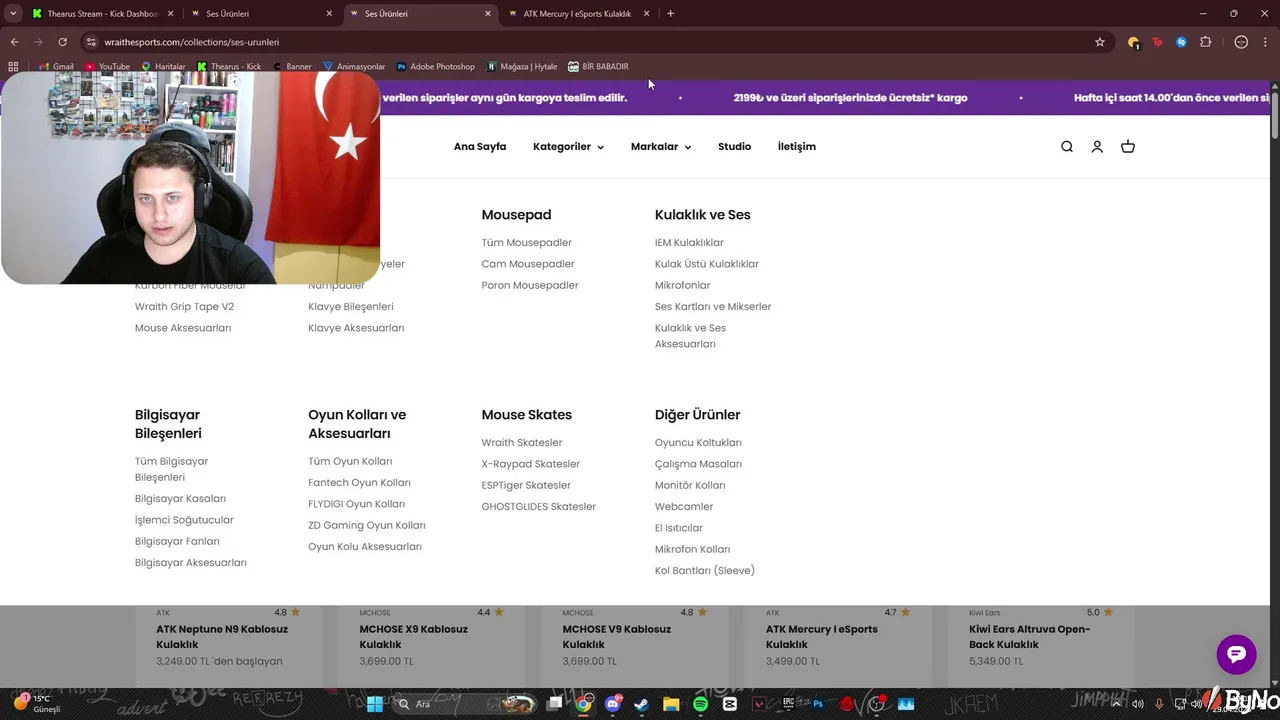Open GHOSTGLIDES Skatesler link
The height and width of the screenshot is (720, 1280).
[538, 507]
